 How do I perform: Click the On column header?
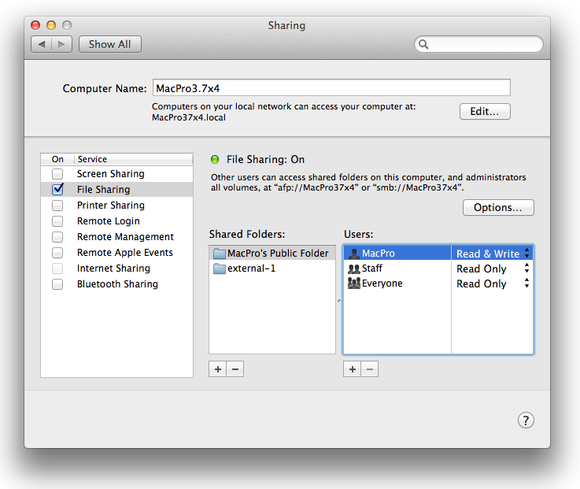pyautogui.click(x=58, y=159)
